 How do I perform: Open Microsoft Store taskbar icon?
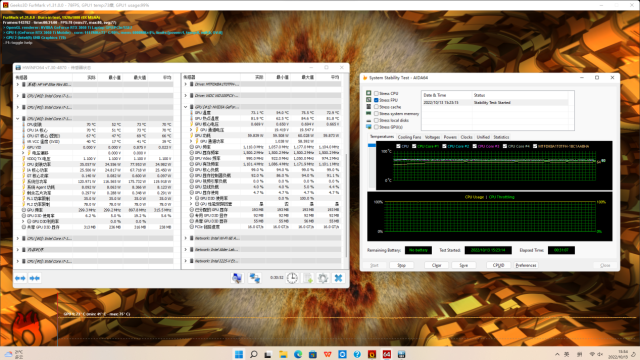point(313,354)
